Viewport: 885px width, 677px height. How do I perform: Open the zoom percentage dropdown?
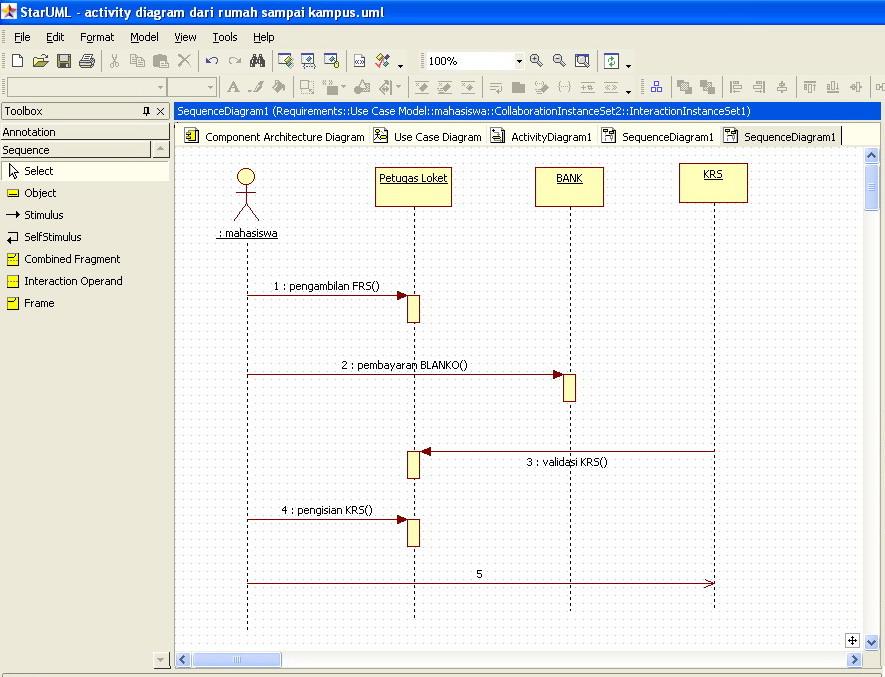point(519,61)
